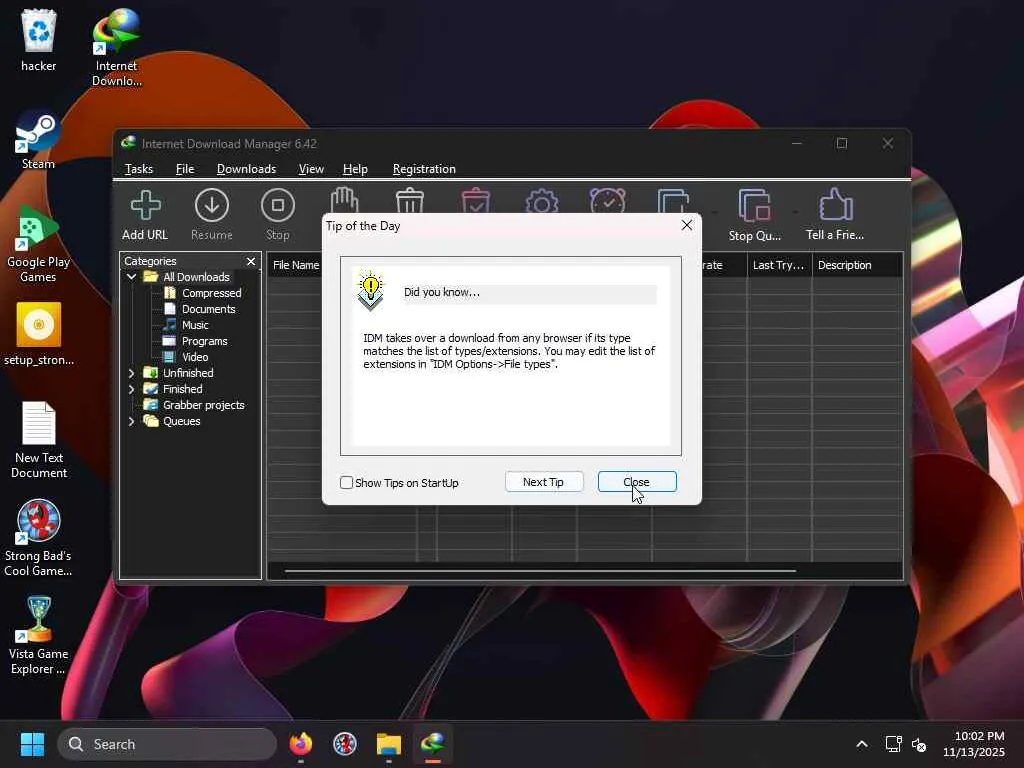The image size is (1024, 768).
Task: Select the Vista Game Explorer desktop icon
Action: pos(39,635)
